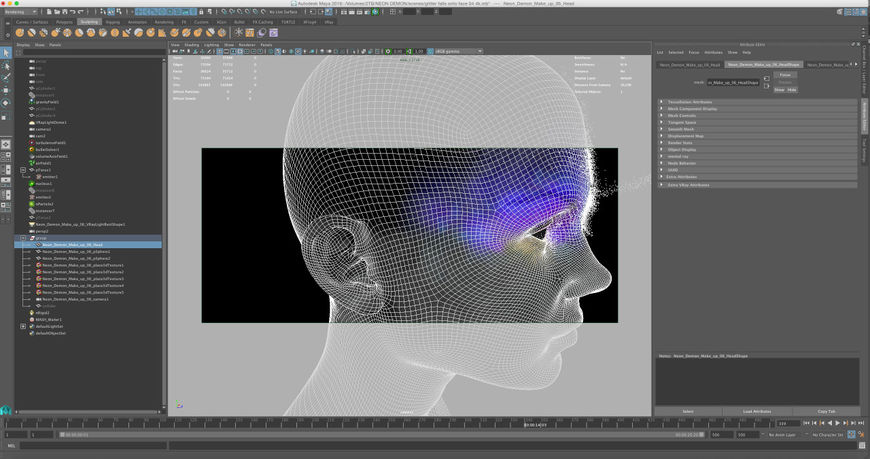The width and height of the screenshot is (870, 459).
Task: Click the mesh name input field
Action: (733, 82)
